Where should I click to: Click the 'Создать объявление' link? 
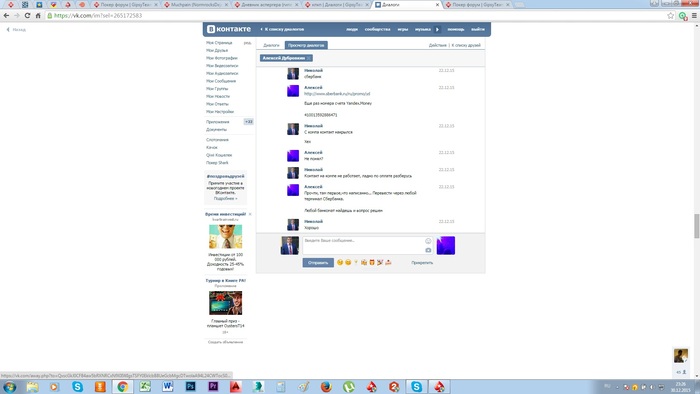(x=225, y=342)
